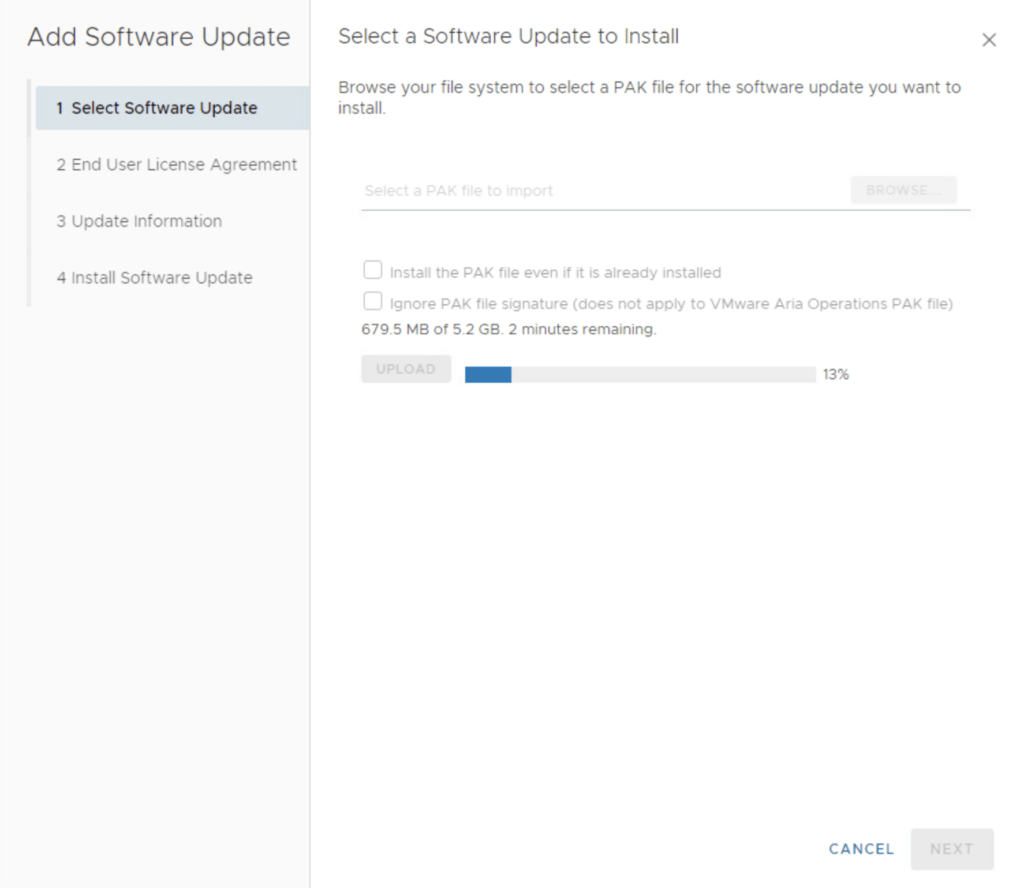This screenshot has height=888, width=1024.
Task: Click the Select a Software Update to Install heading
Action: tap(508, 37)
